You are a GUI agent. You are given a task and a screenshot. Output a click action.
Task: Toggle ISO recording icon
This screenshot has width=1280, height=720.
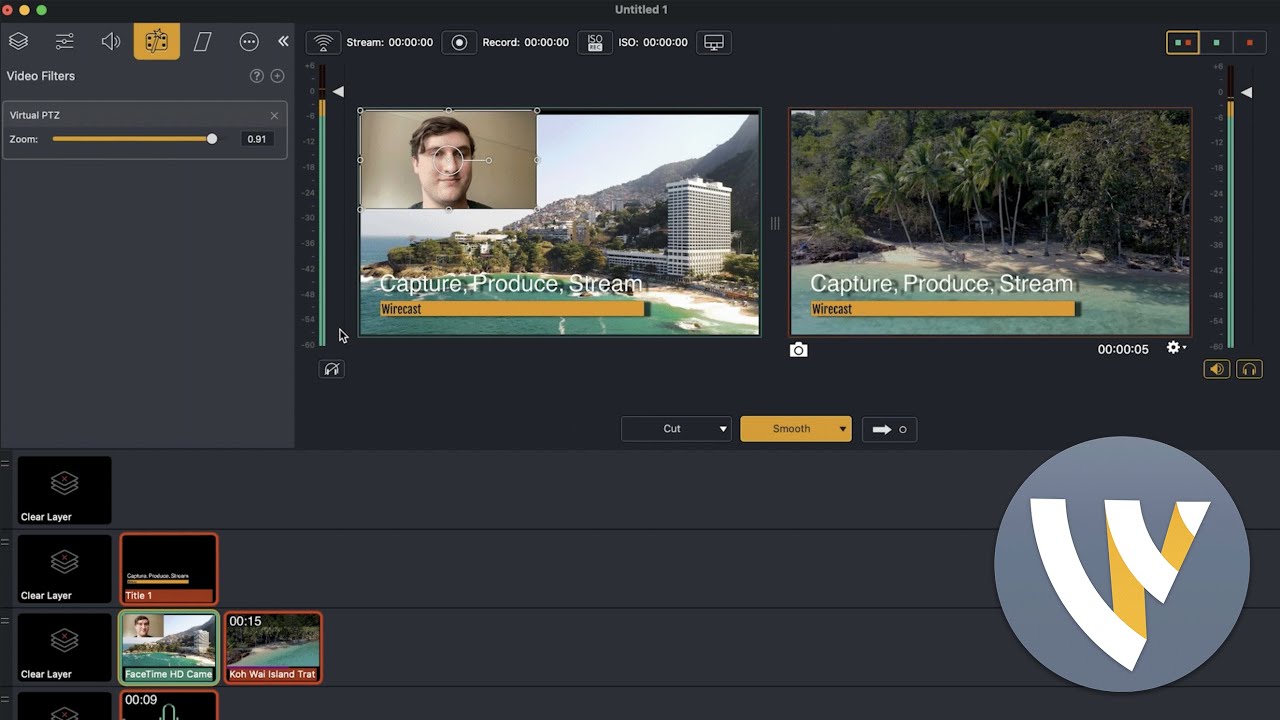click(x=595, y=42)
